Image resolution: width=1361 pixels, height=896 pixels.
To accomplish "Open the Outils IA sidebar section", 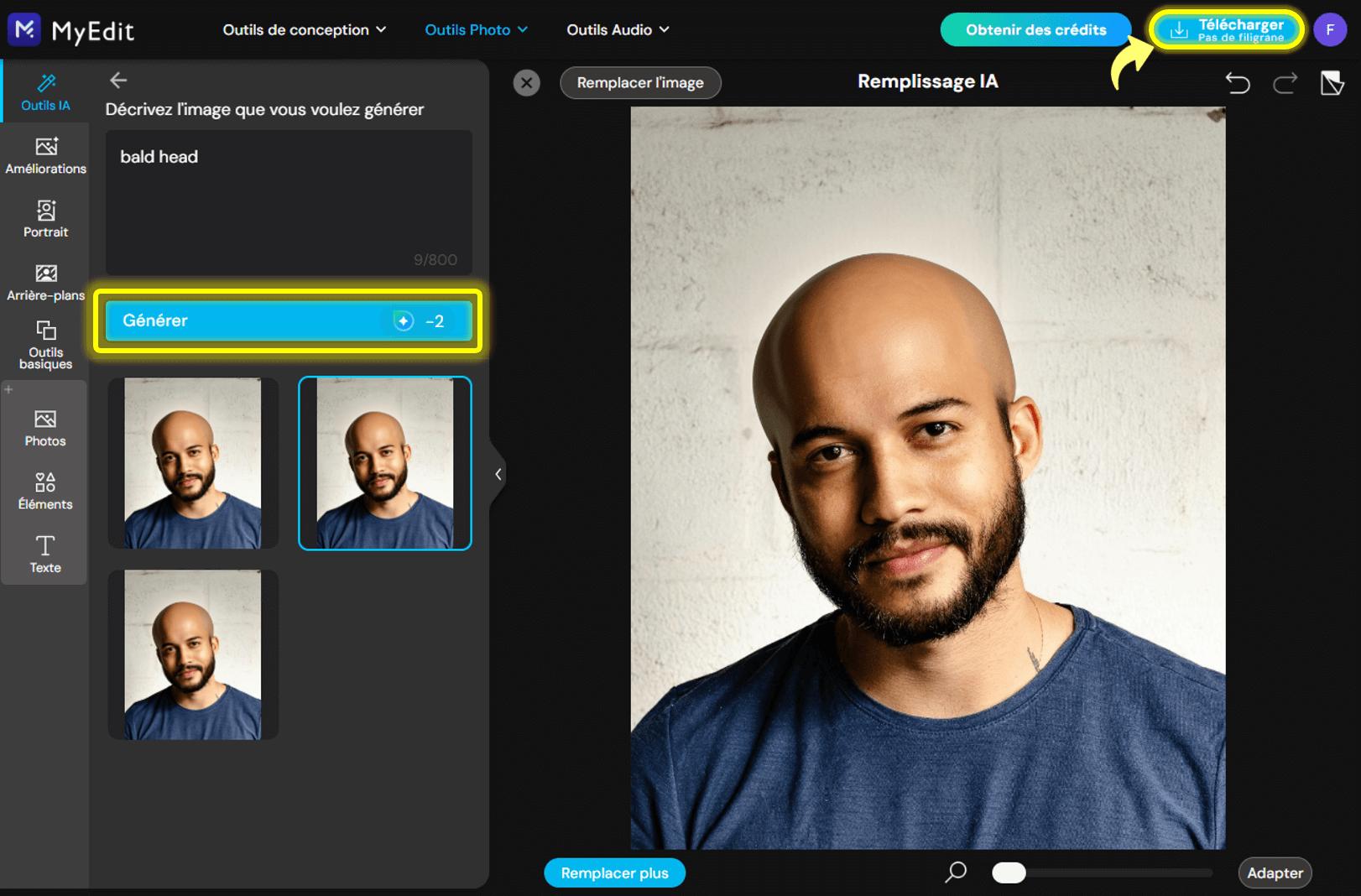I will 45,92.
